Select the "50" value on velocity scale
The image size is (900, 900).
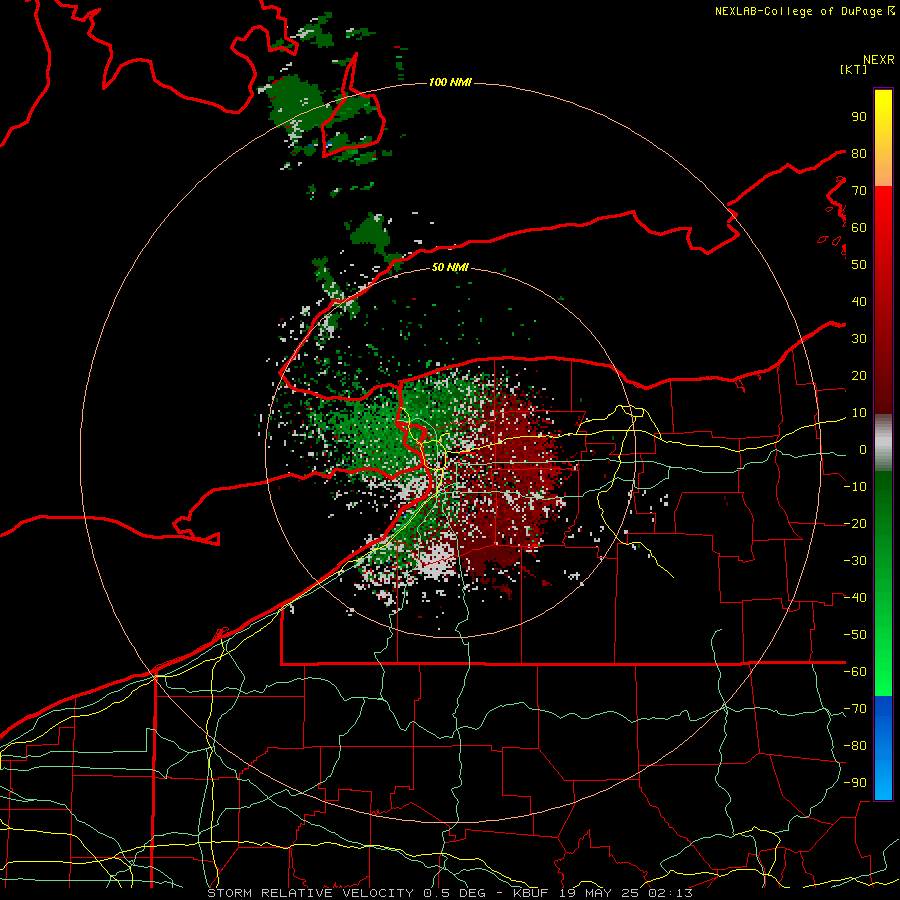pos(859,265)
